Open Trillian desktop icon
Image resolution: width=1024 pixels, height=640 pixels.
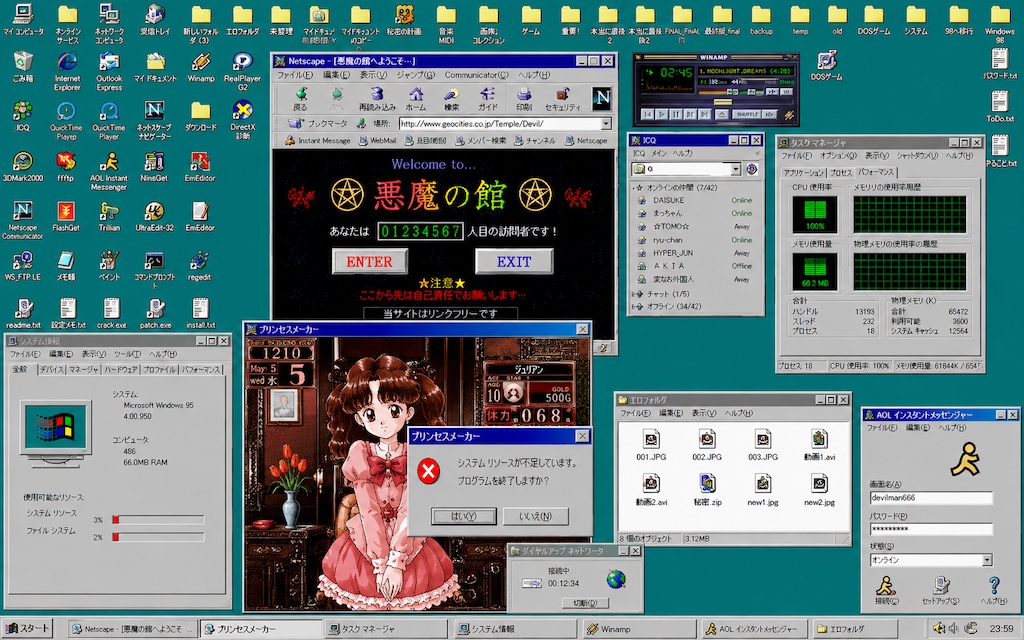coord(109,216)
